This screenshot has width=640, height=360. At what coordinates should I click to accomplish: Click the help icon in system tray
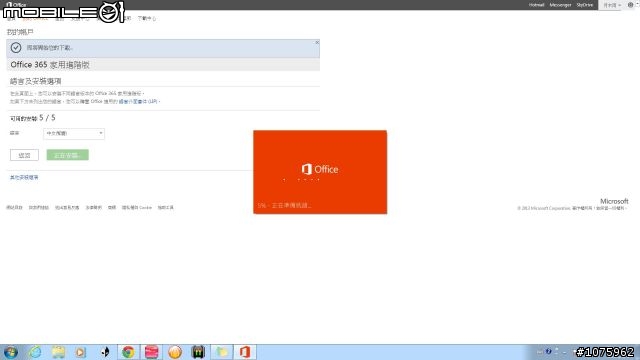tap(548, 351)
